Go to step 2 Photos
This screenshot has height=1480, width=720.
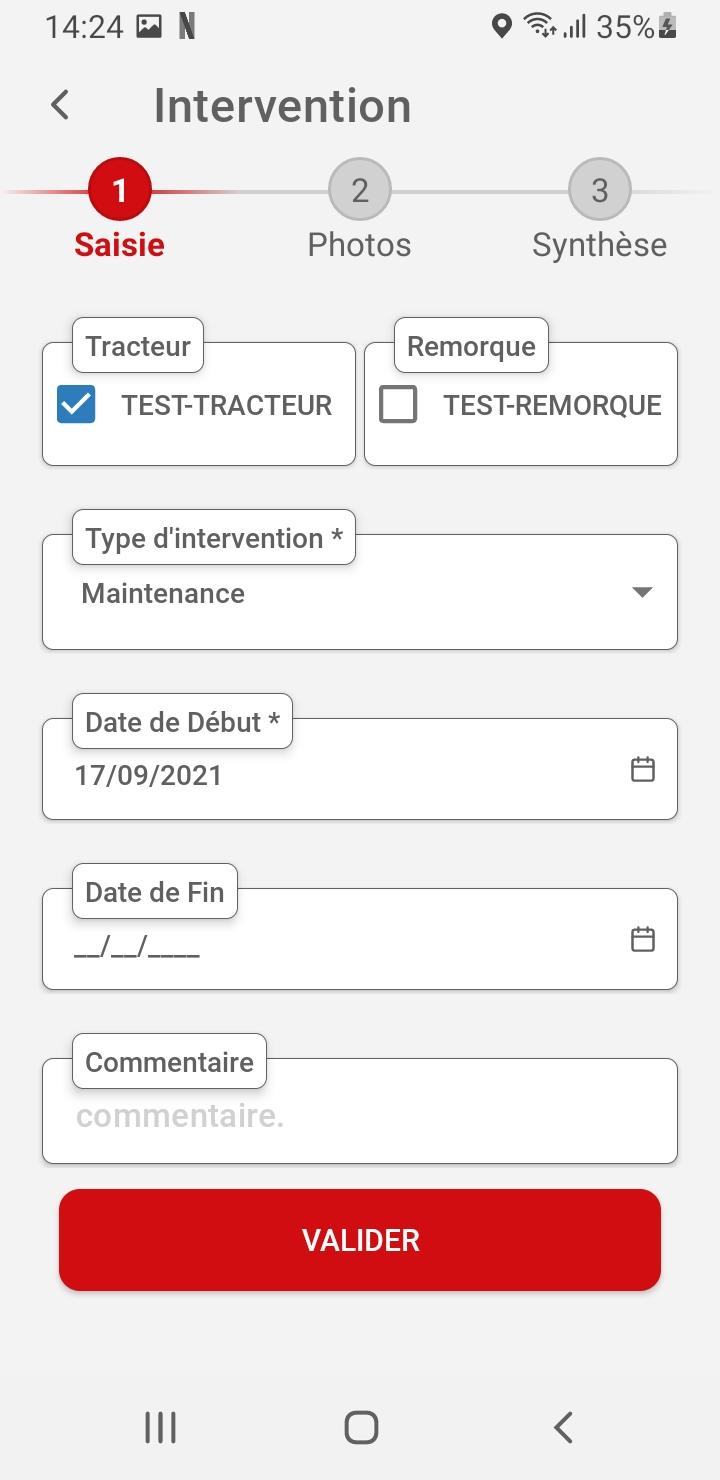[x=360, y=190]
